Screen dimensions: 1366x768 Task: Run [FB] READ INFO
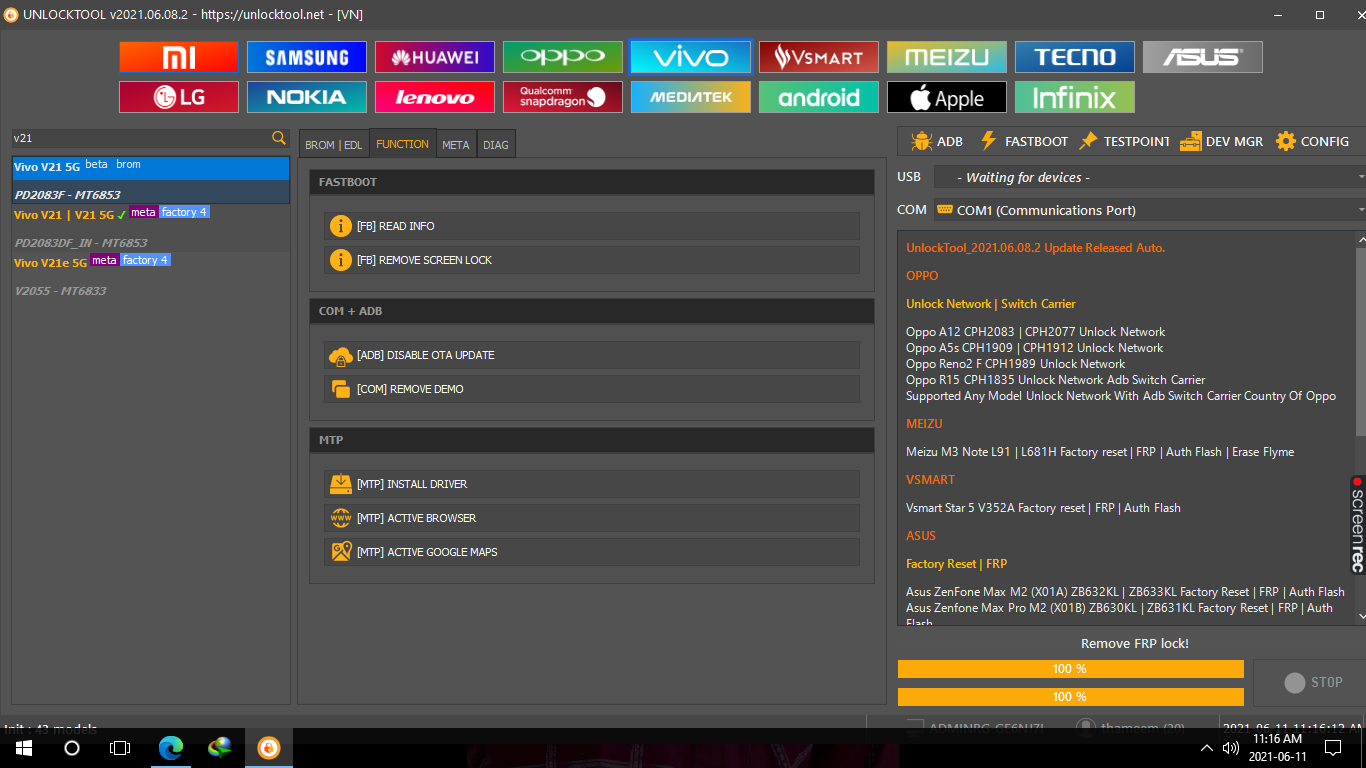click(592, 226)
